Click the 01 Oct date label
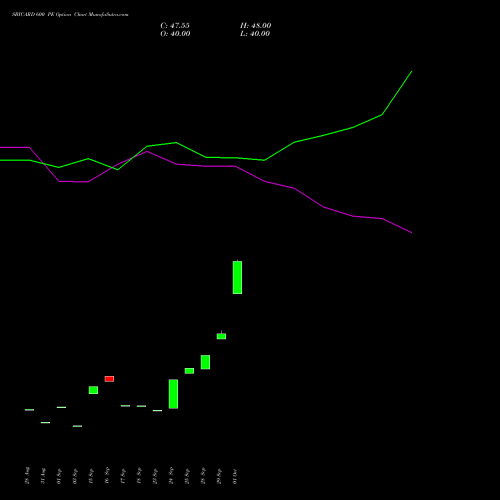 click(235, 476)
